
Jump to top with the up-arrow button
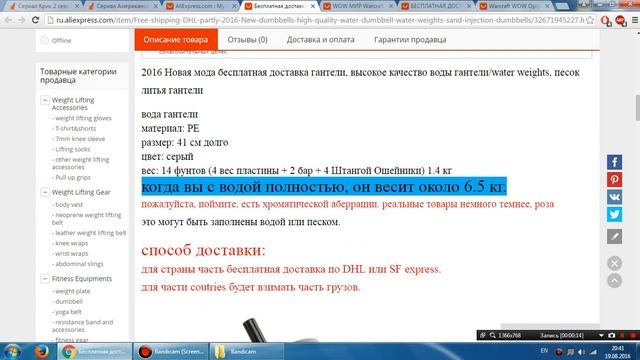tap(614, 280)
